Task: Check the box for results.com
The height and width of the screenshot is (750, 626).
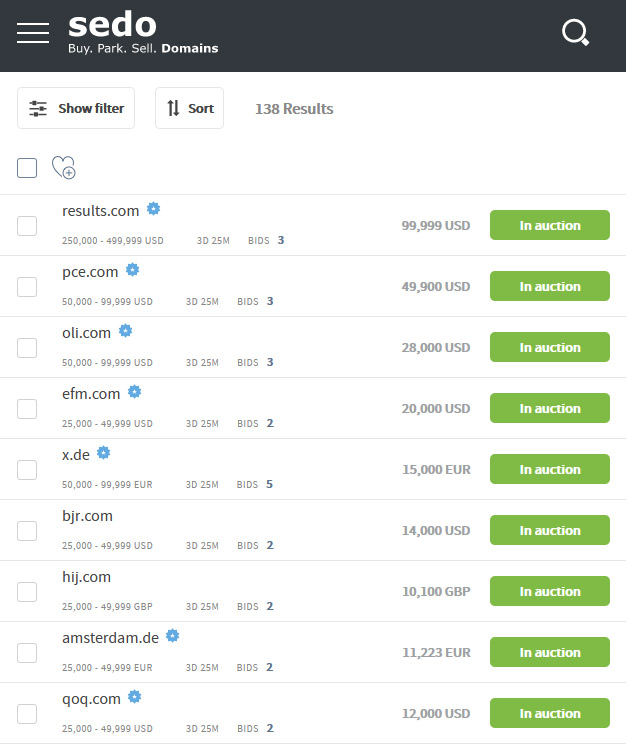Action: coord(27,226)
